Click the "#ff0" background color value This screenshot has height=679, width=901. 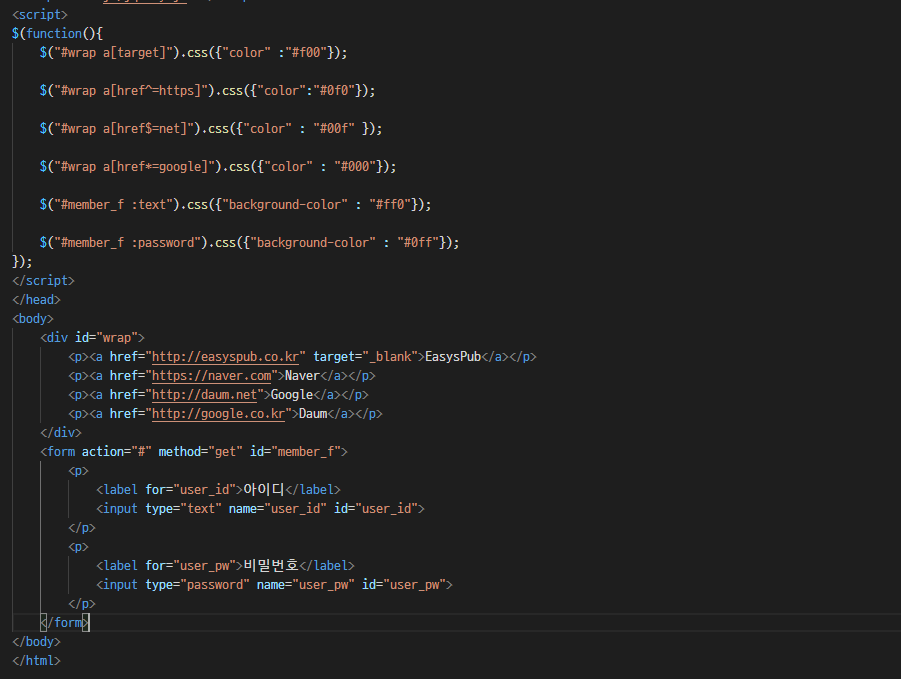(x=390, y=205)
